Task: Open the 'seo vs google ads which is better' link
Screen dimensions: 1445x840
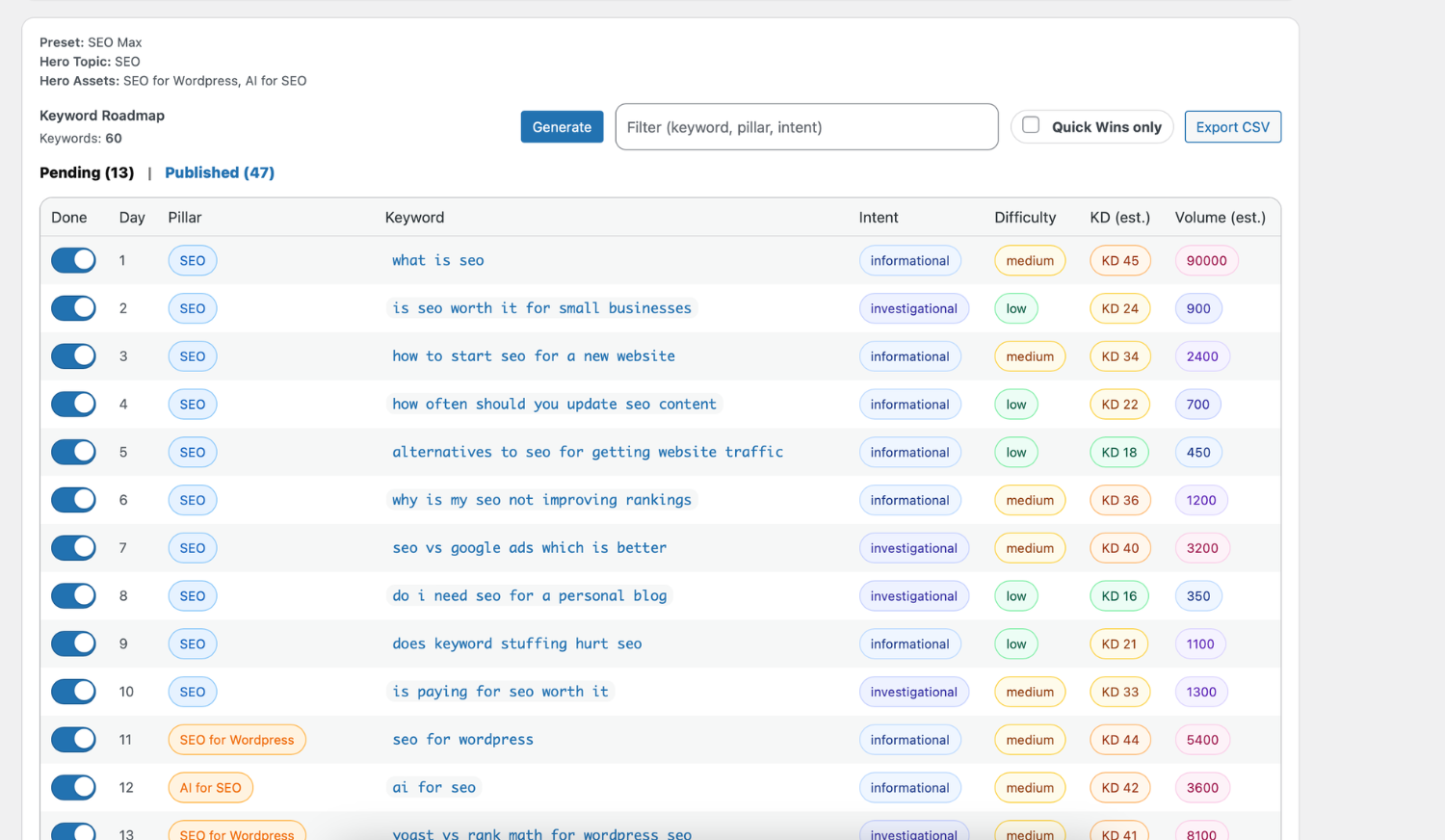Action: click(530, 547)
